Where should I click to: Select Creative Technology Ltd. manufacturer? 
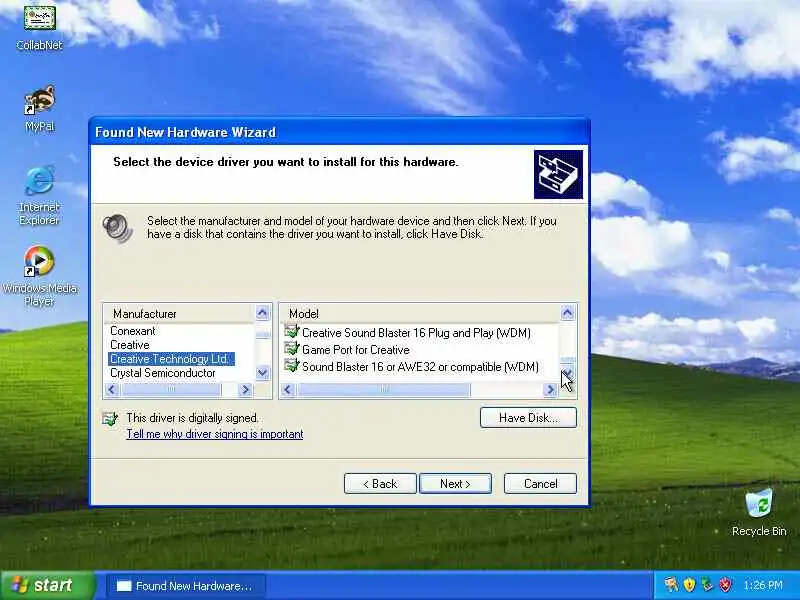click(x=171, y=359)
